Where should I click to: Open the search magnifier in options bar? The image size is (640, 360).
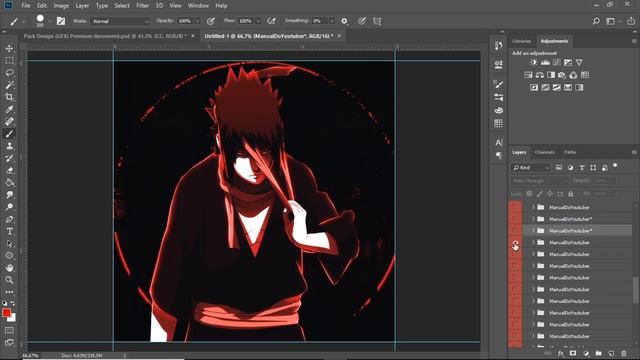point(596,21)
